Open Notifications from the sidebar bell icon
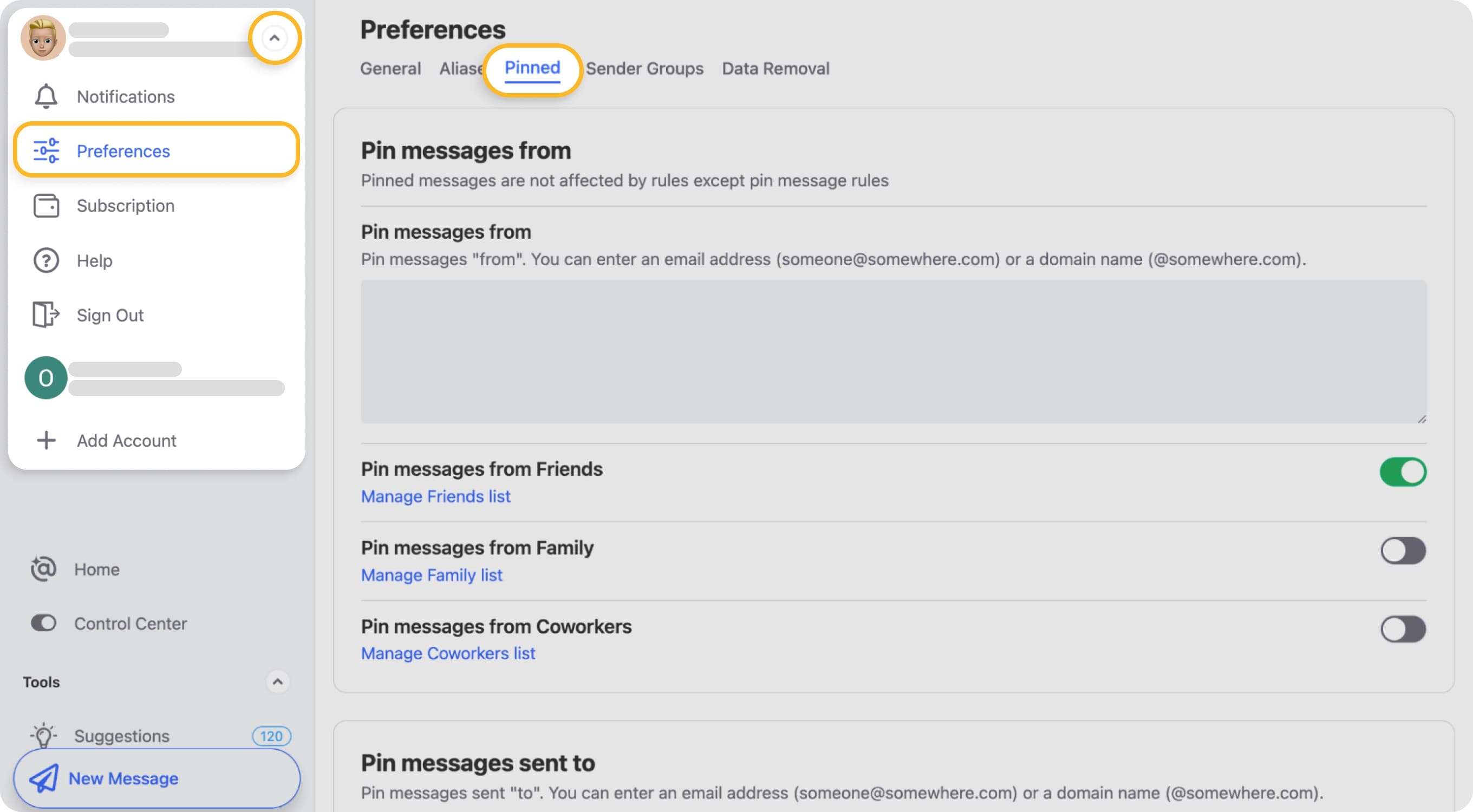The width and height of the screenshot is (1473, 812). coord(45,96)
